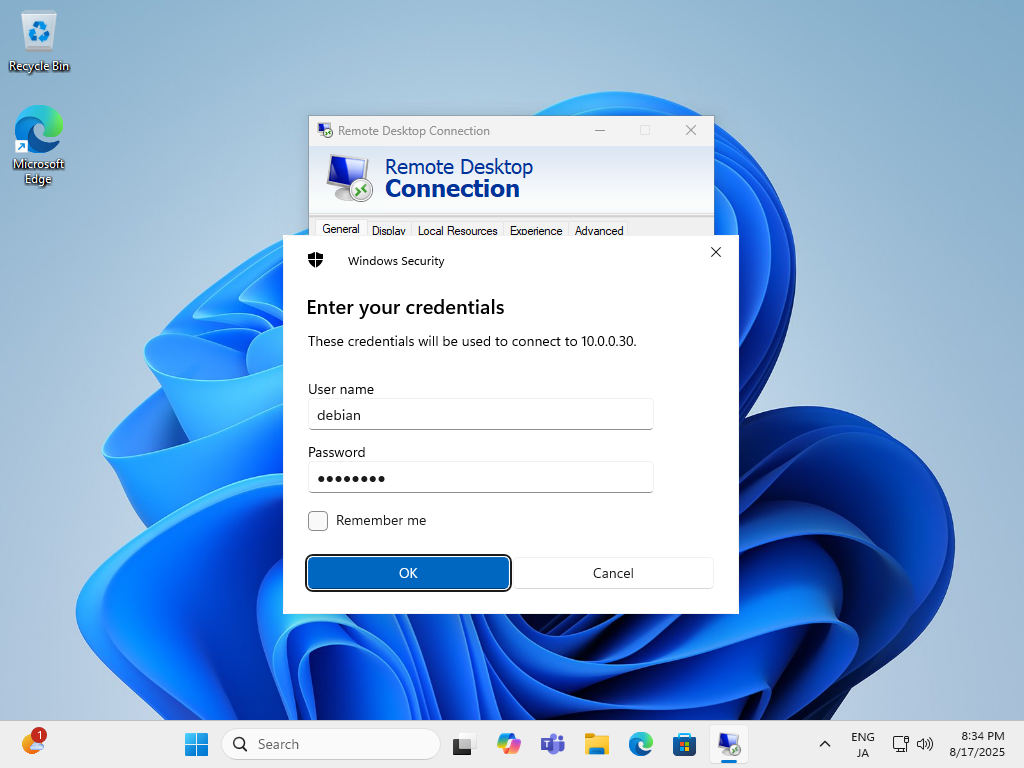Image resolution: width=1024 pixels, height=768 pixels.
Task: Switch to the Display tab
Action: 388,230
